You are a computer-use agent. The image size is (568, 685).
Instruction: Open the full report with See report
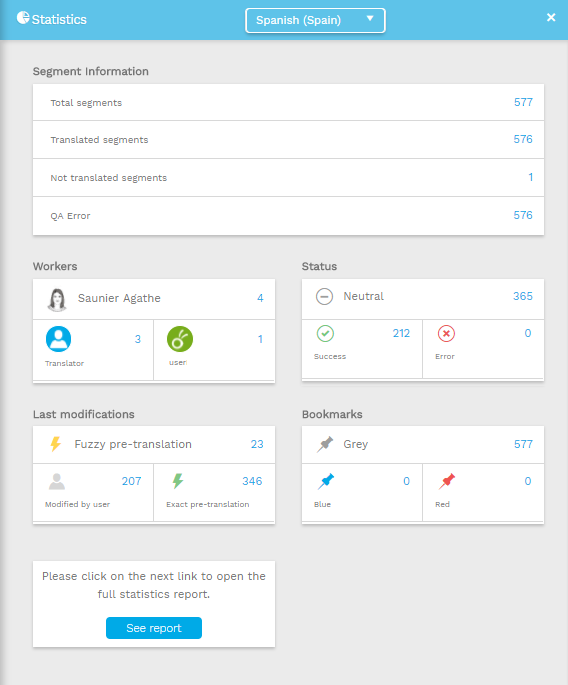[154, 628]
